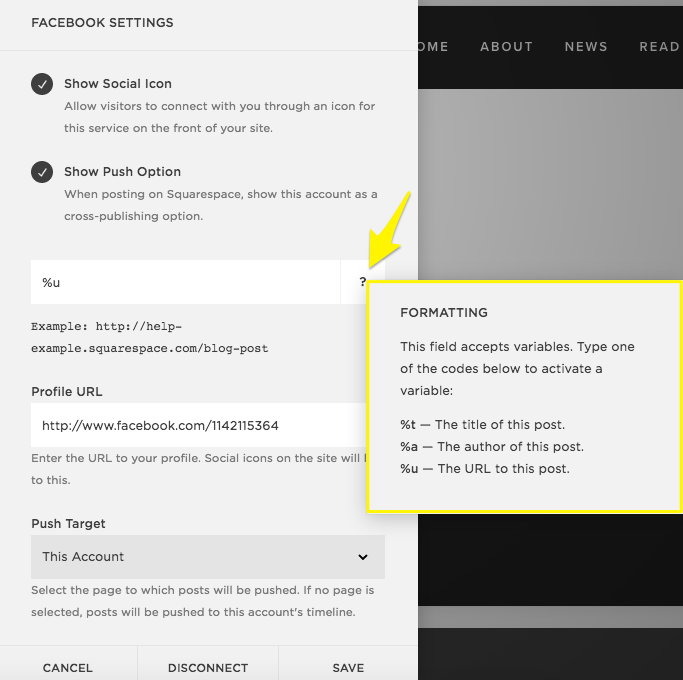Click the Show Social Icon label text
683x680 pixels.
(x=118, y=84)
